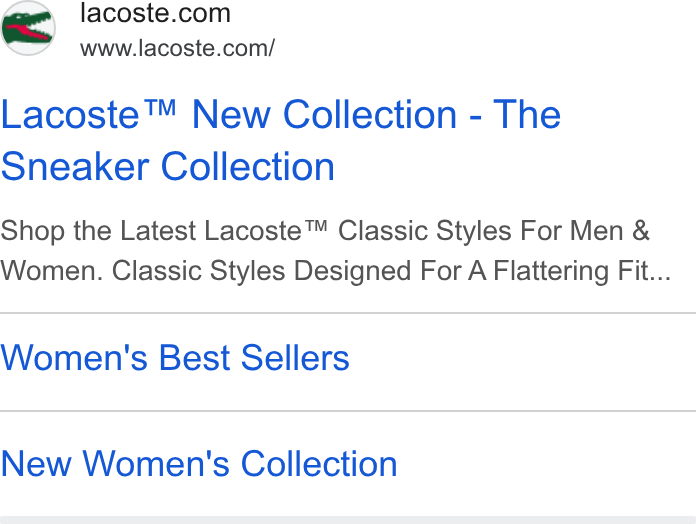This screenshot has height=524, width=696.
Task: Open the Lacoste New Collection headline link
Action: point(281,140)
